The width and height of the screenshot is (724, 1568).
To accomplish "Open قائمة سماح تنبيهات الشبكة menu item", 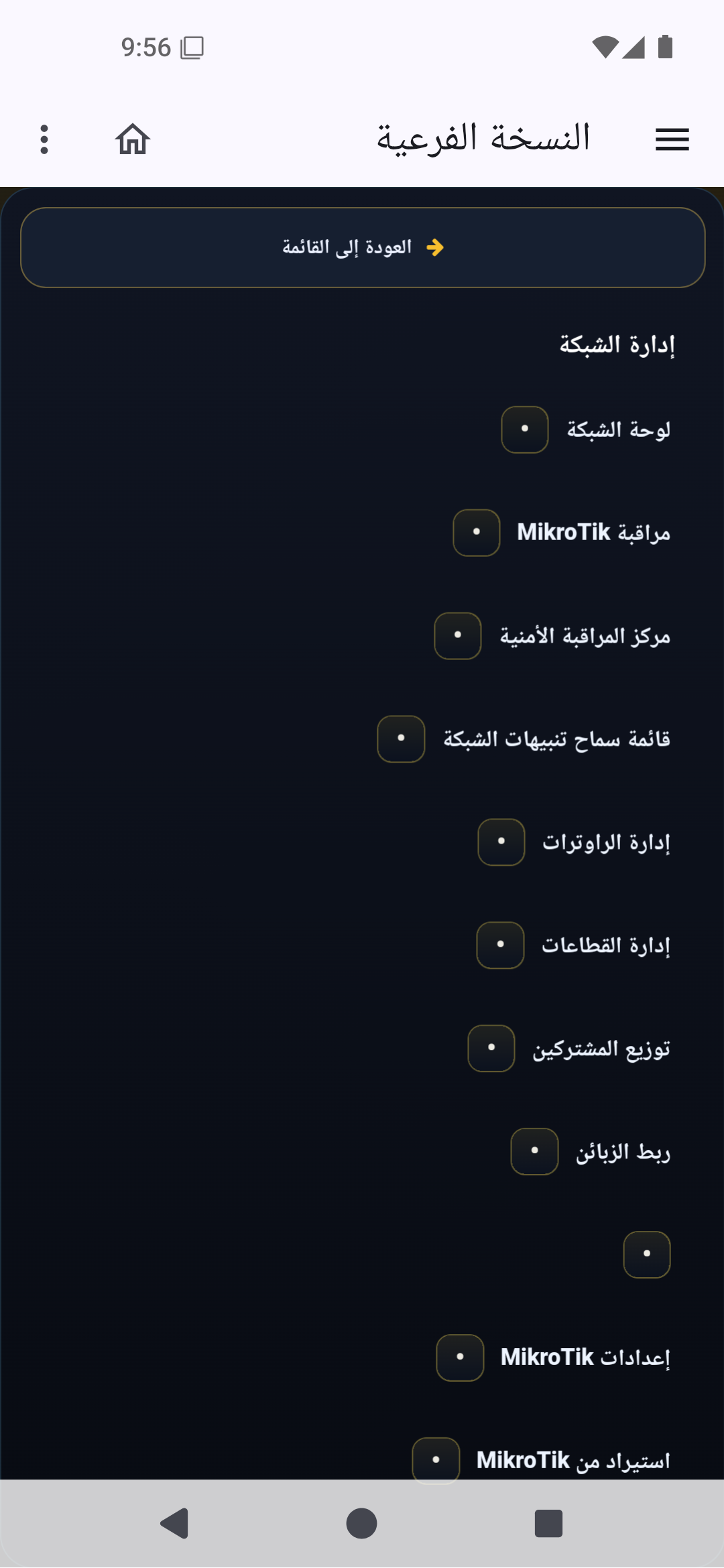I will coord(524,739).
